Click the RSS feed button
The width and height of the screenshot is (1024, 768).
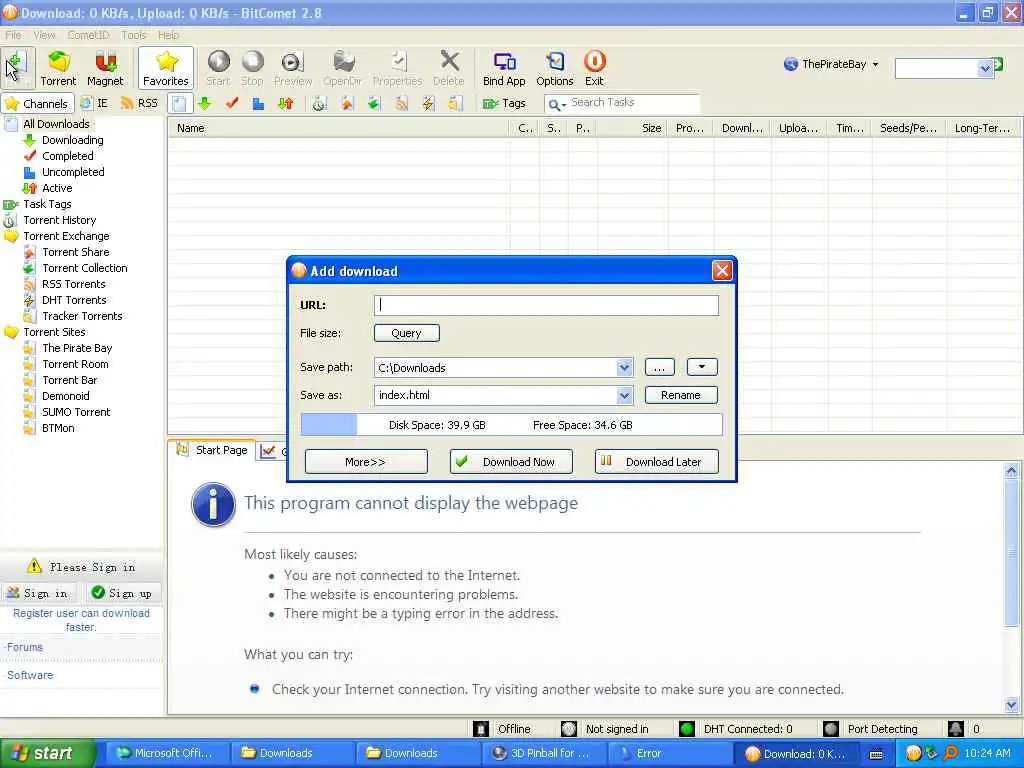(140, 103)
